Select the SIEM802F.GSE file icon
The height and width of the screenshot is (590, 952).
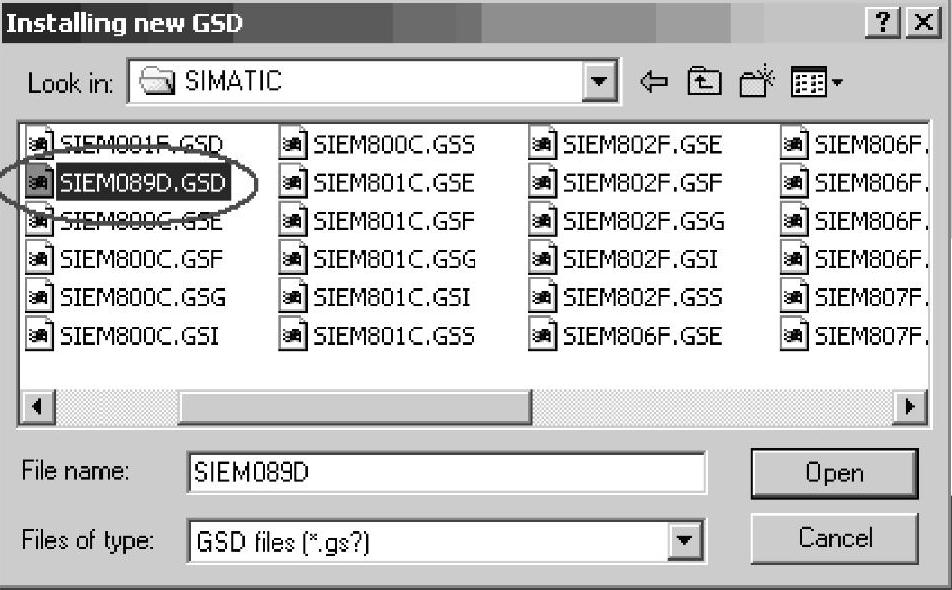pyautogui.click(x=542, y=144)
